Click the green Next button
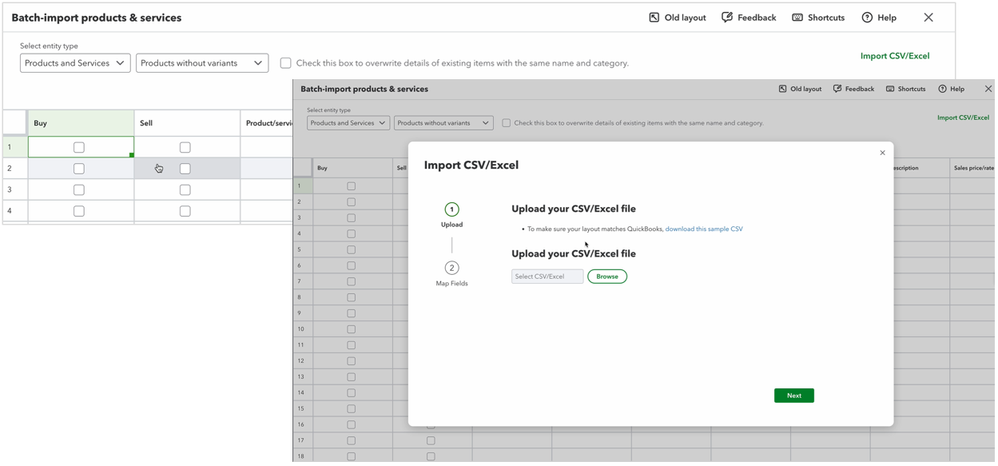The image size is (998, 466). tap(794, 395)
